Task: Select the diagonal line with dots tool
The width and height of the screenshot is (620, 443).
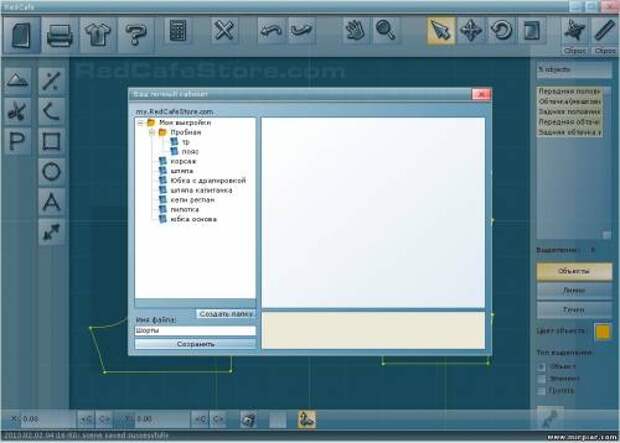Action: coord(51,81)
